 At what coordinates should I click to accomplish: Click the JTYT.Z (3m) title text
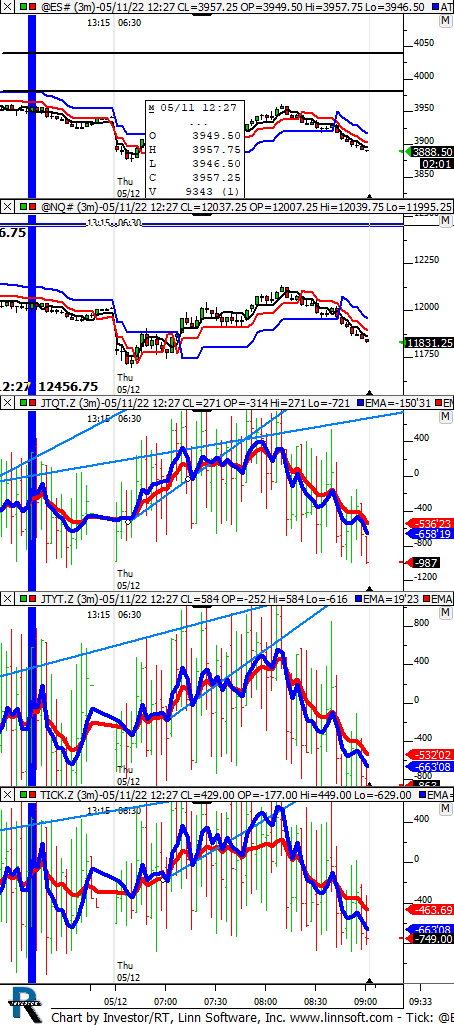click(x=70, y=599)
